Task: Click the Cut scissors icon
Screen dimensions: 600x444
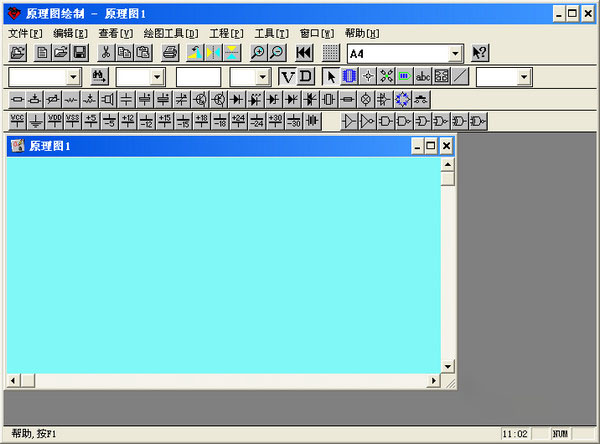Action: click(x=105, y=53)
